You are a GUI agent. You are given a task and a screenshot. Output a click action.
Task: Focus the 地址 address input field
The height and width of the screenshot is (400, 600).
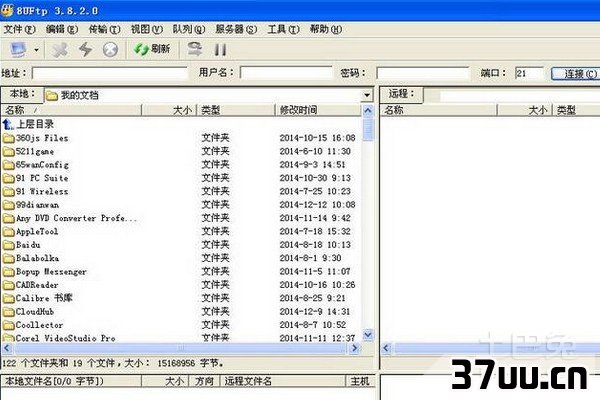[110, 73]
